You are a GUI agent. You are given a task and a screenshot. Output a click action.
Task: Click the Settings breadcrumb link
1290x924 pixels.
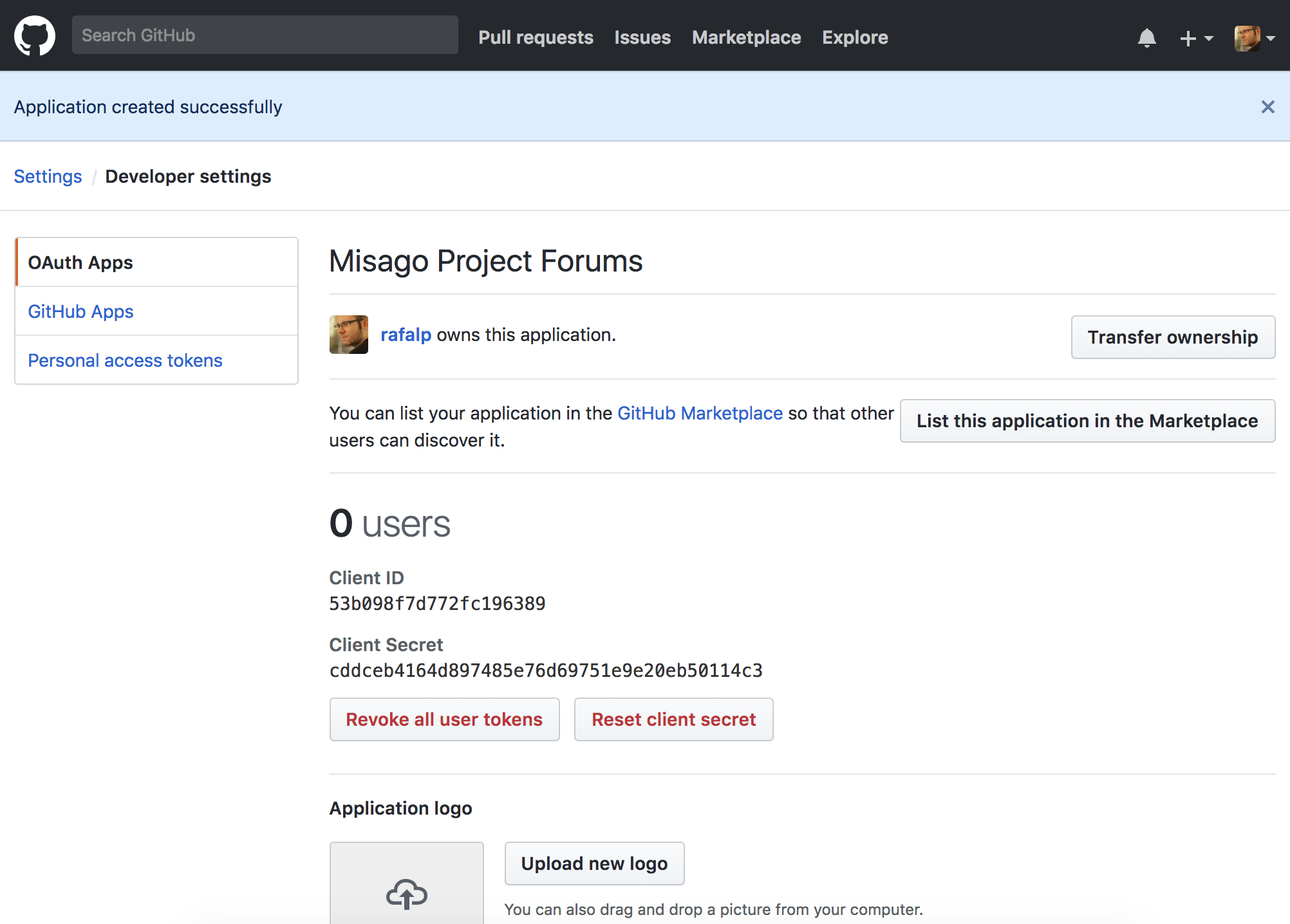[x=48, y=176]
